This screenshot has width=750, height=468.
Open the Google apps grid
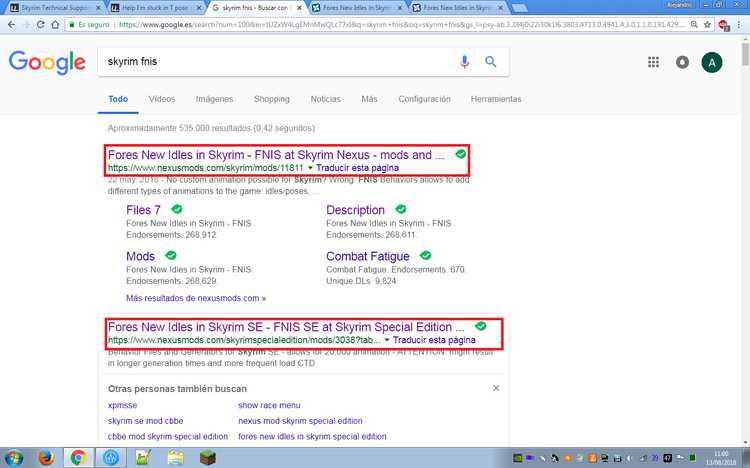653,62
